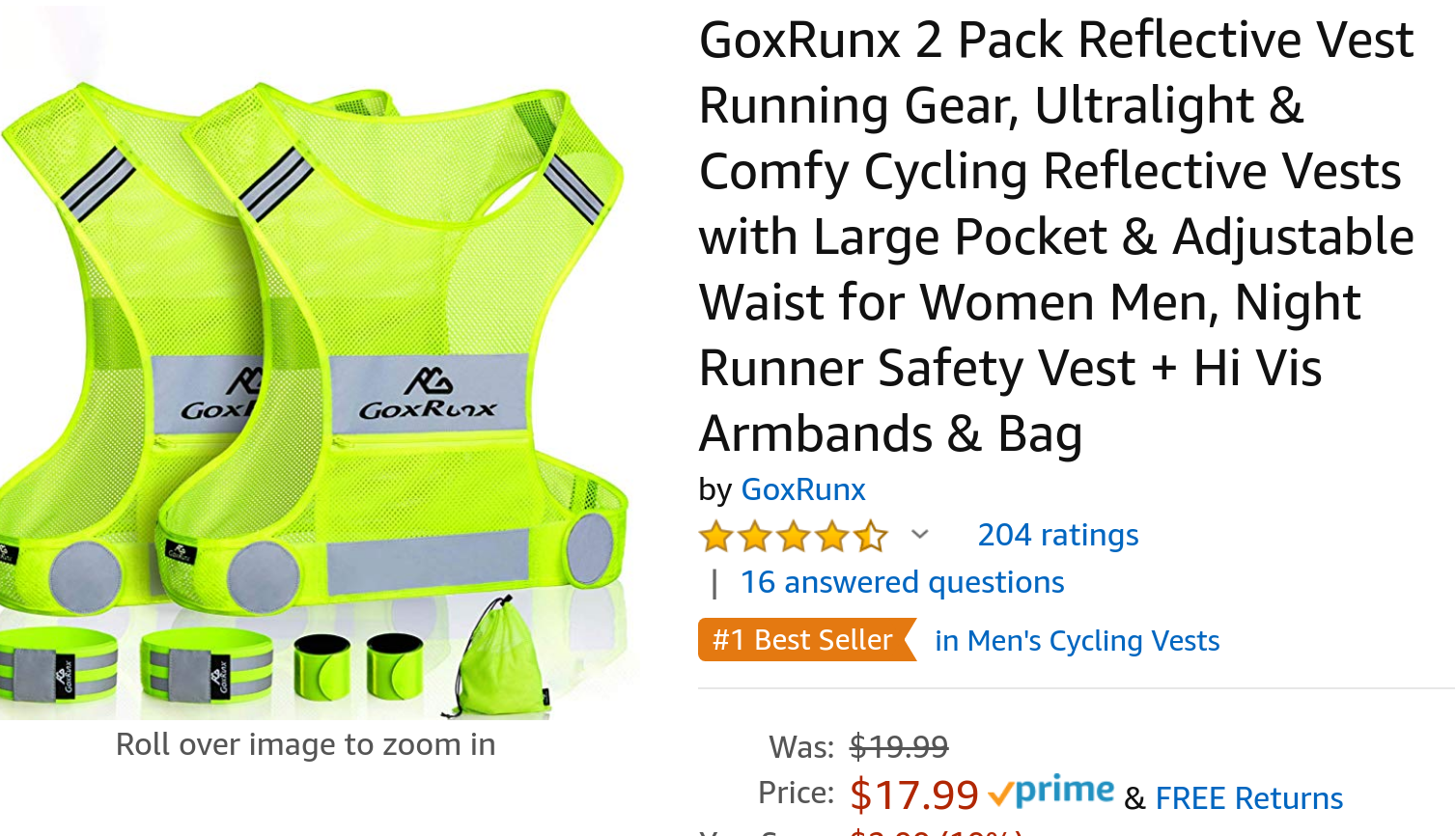Click the half-filled fifth rating star
Screen dimensions: 1456x836
click(871, 535)
